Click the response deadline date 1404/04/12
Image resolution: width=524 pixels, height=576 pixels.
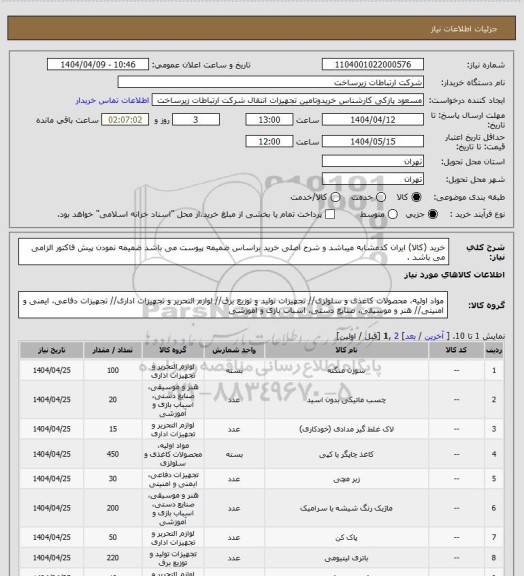pos(373,120)
